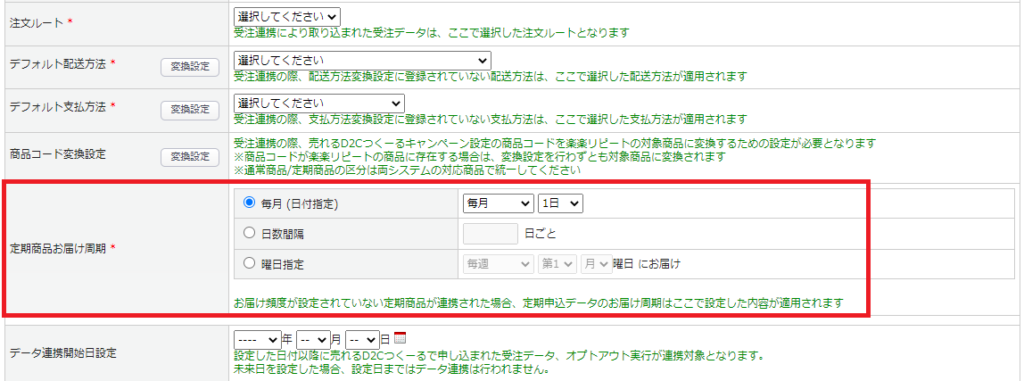Screen dimensions: 1024x381
Task: Click the デフォルト支払方法 label
Action: click(57, 107)
